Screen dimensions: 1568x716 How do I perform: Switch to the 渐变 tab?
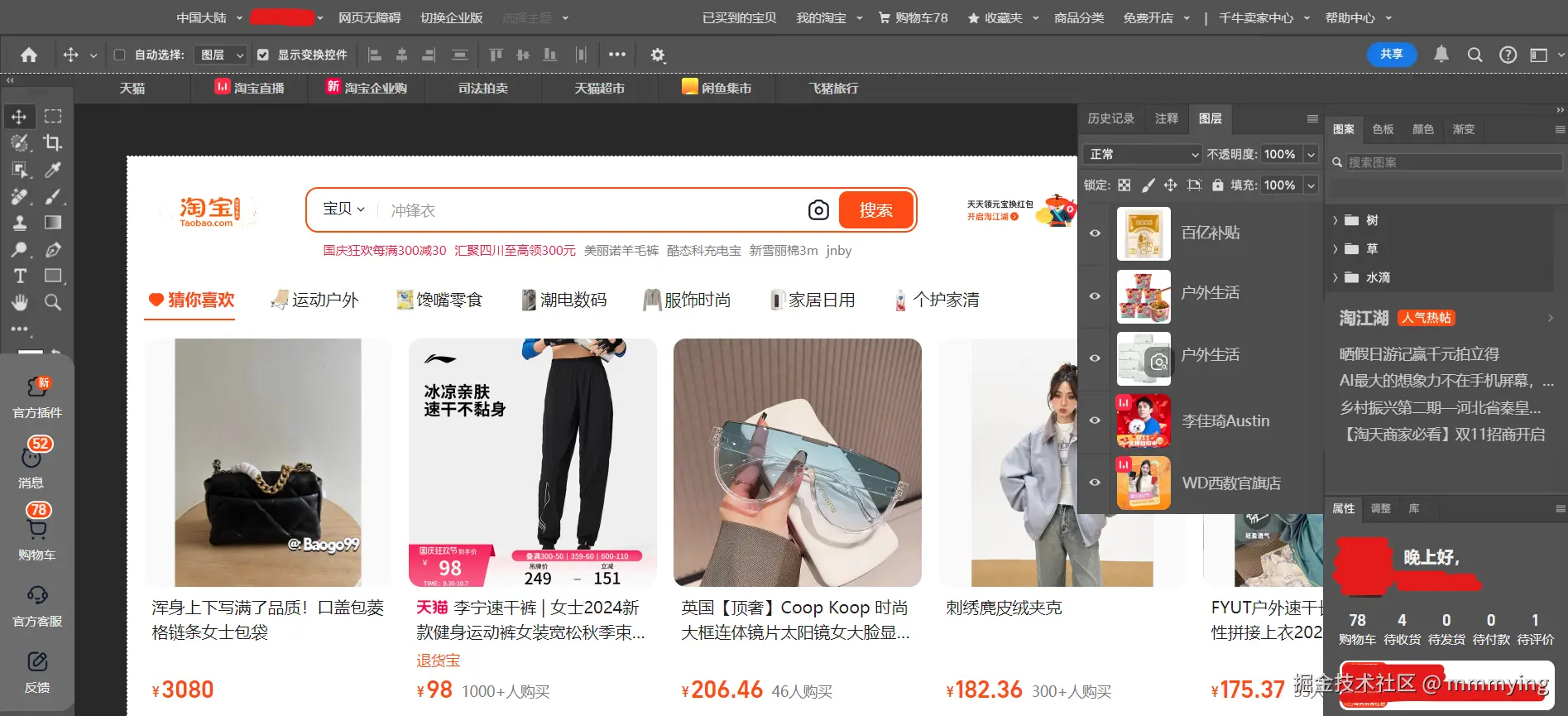[x=1464, y=129]
